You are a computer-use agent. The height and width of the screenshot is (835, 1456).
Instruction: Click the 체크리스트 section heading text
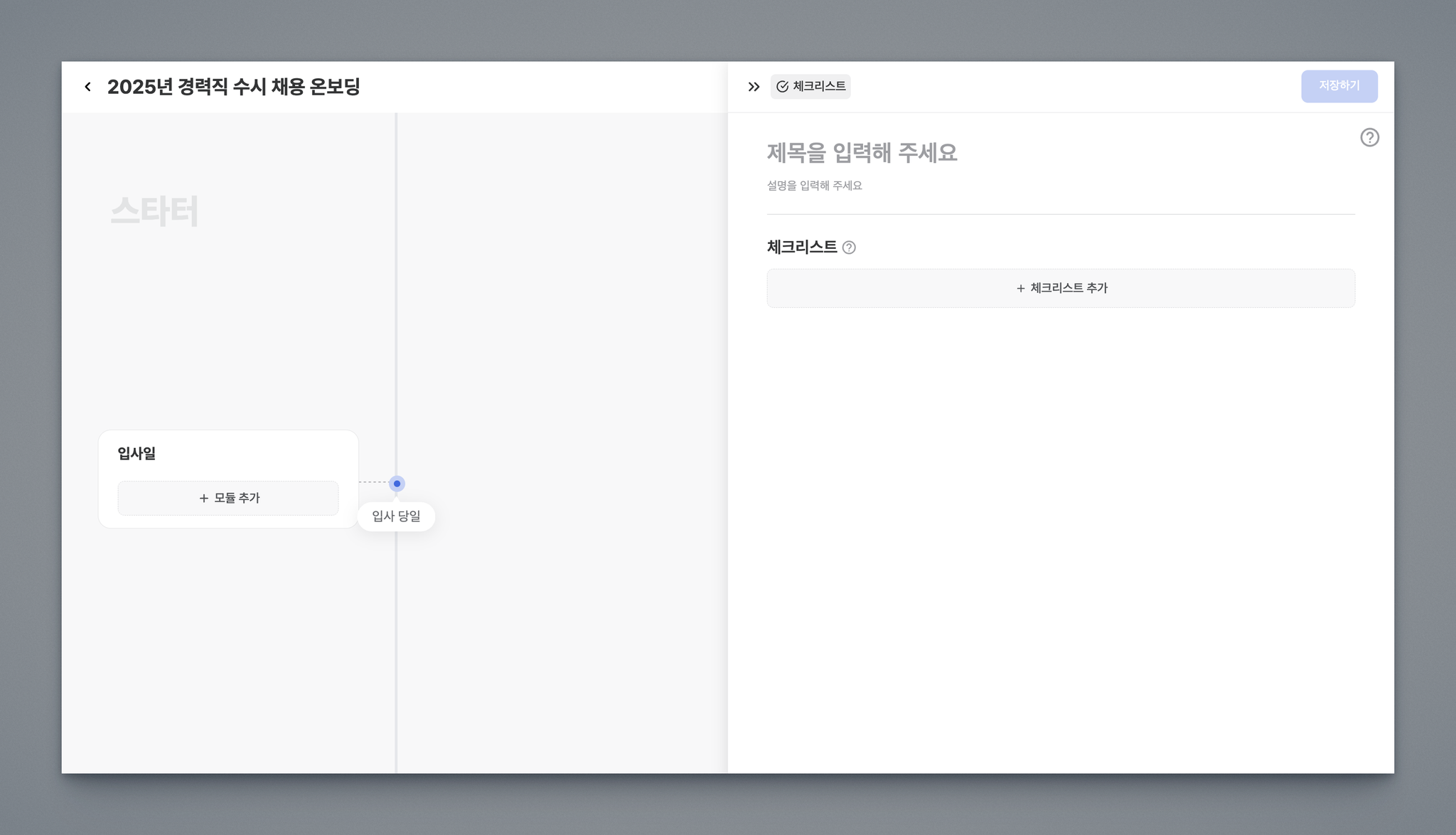[801, 247]
